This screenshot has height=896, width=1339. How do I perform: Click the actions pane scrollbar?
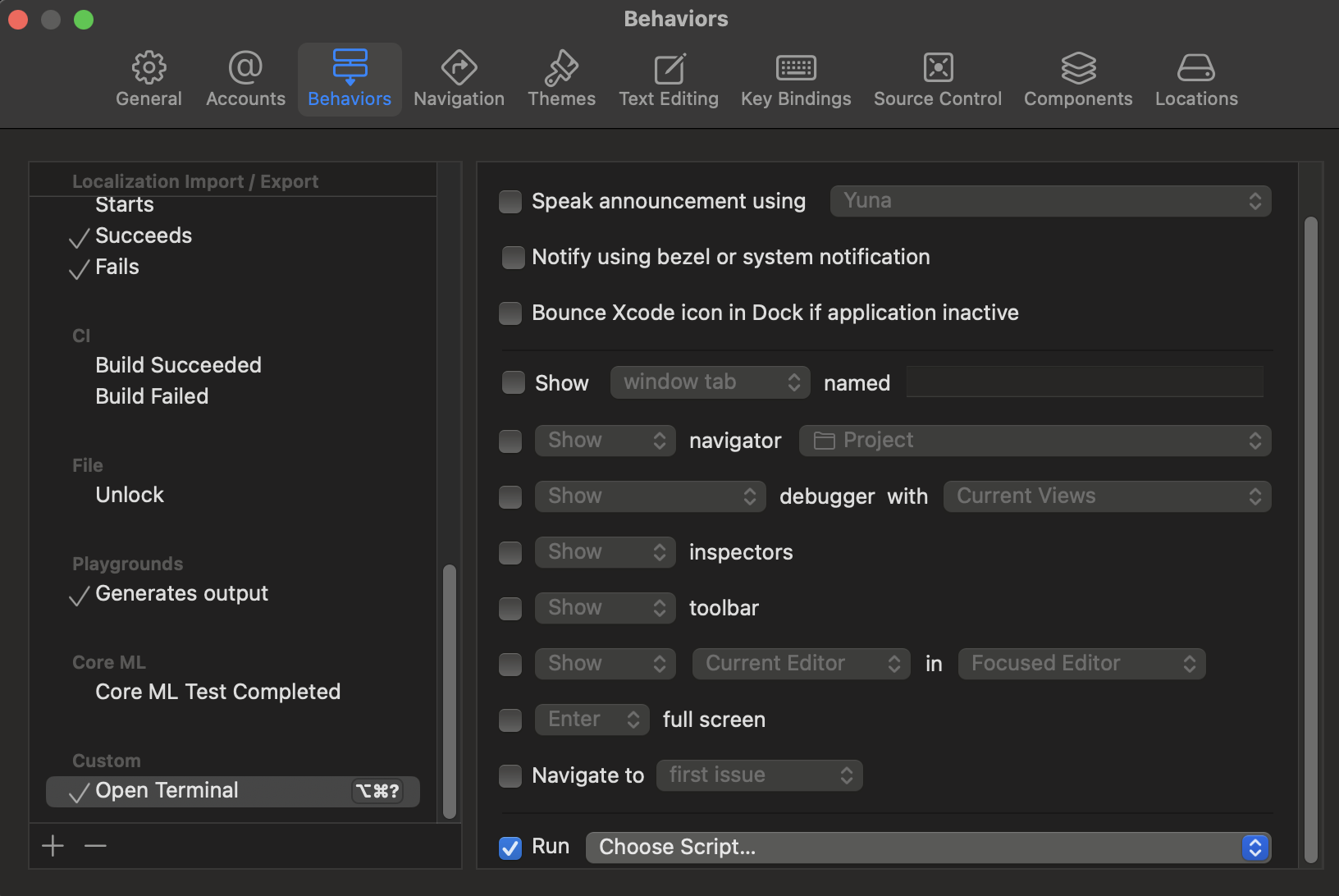[1310, 539]
